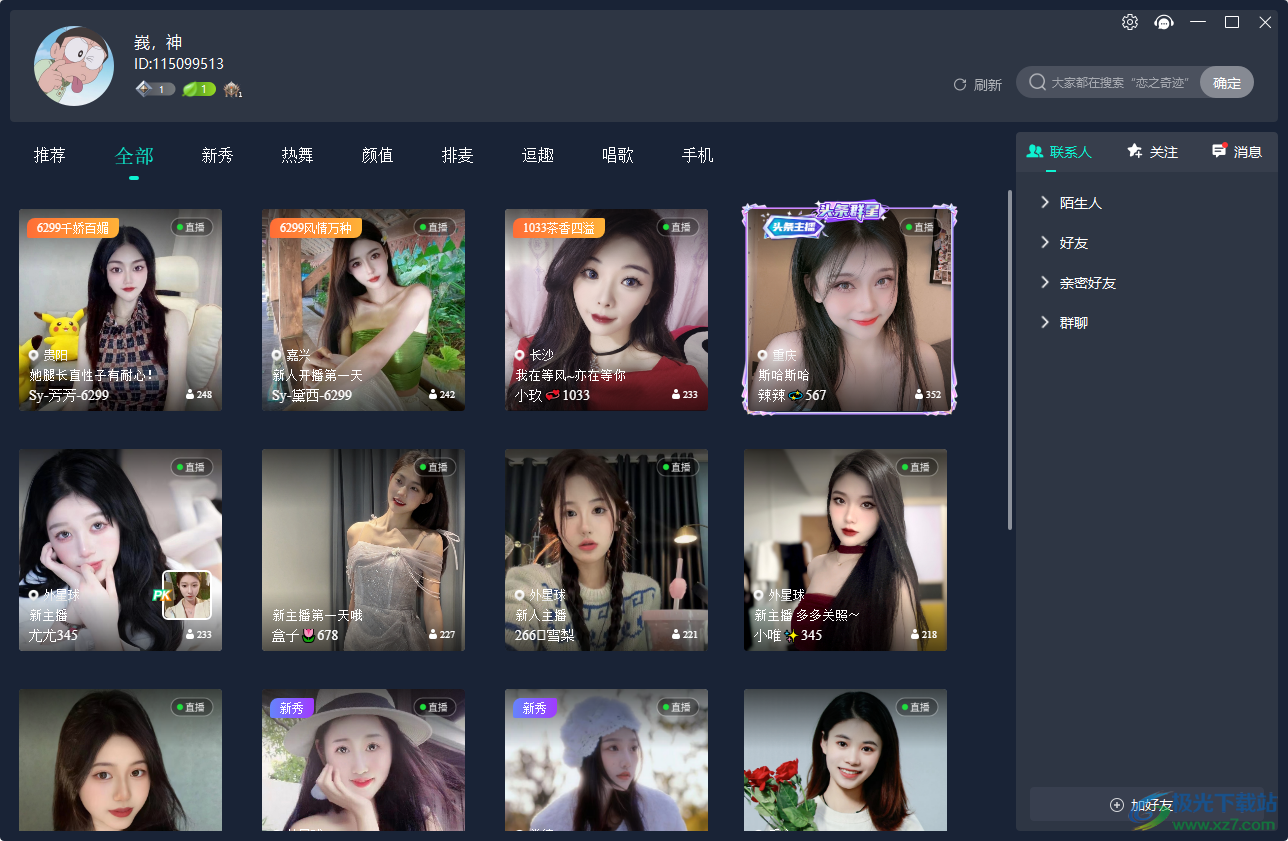Open rose girl live room thumbnail
Image resolution: width=1288 pixels, height=841 pixels.
click(x=845, y=760)
